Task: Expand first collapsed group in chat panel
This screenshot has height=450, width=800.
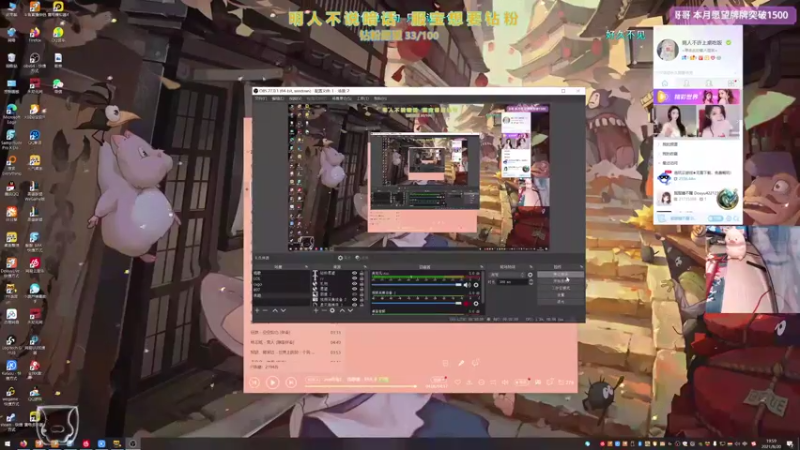Action: (x=660, y=144)
